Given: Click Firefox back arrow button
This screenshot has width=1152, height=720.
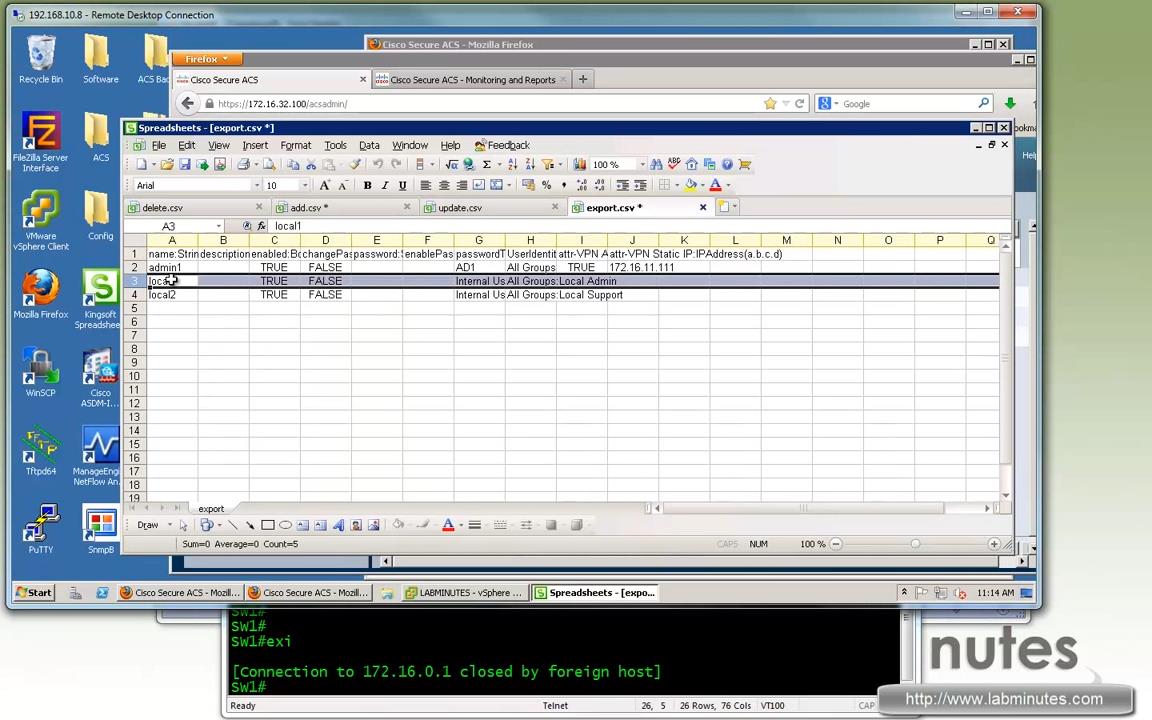Looking at the screenshot, I should pyautogui.click(x=188, y=104).
